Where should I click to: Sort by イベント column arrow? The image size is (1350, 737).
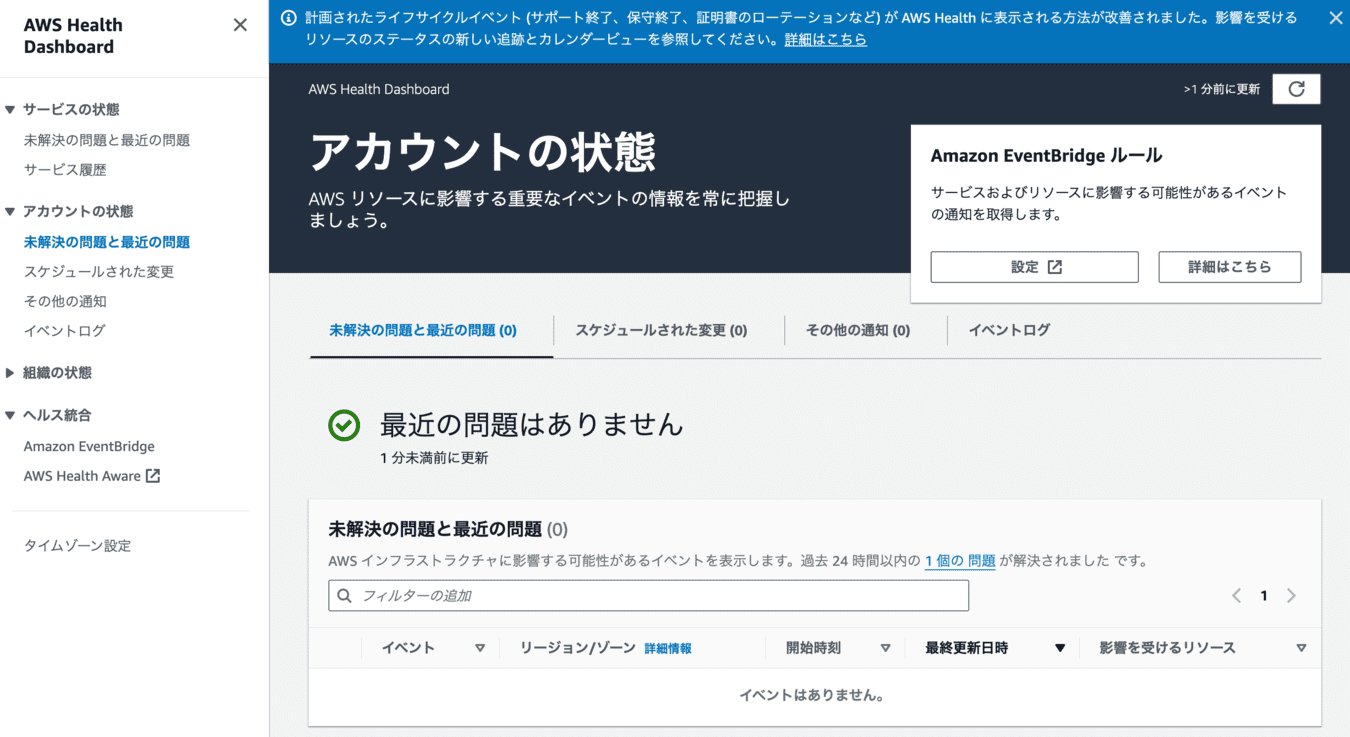(x=480, y=648)
